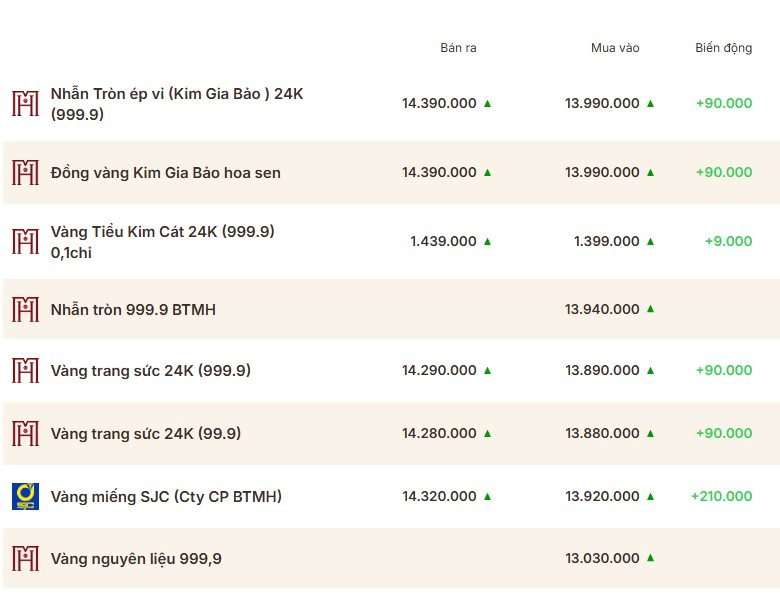Click the SJC logo icon
Image resolution: width=780 pixels, height=602 pixels.
[25, 496]
